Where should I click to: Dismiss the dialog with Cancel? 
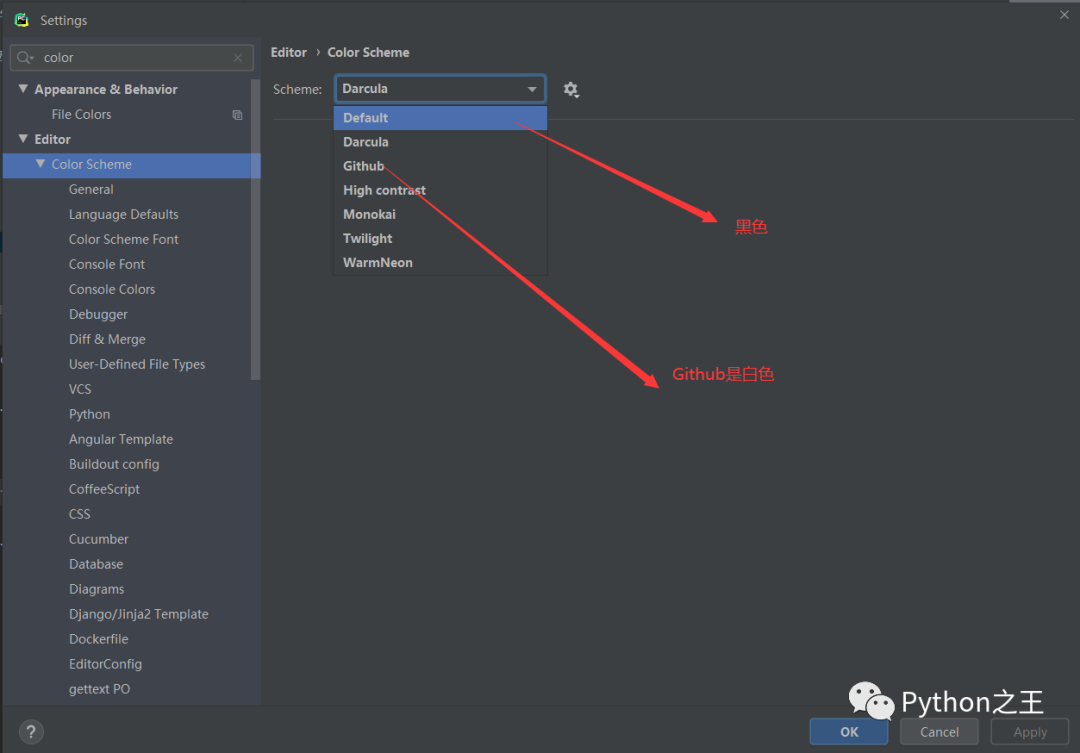coord(939,732)
